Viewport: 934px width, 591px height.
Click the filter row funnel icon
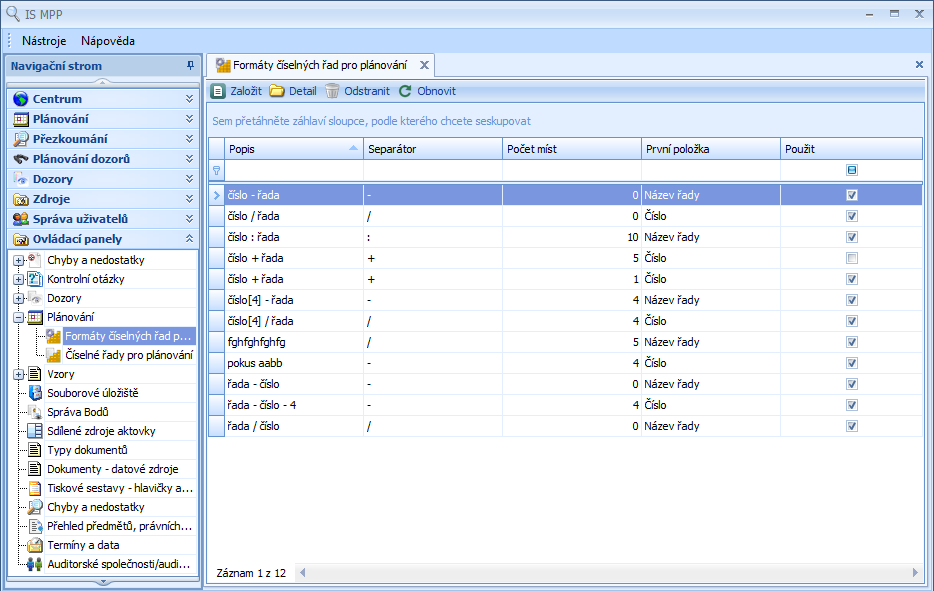click(216, 170)
